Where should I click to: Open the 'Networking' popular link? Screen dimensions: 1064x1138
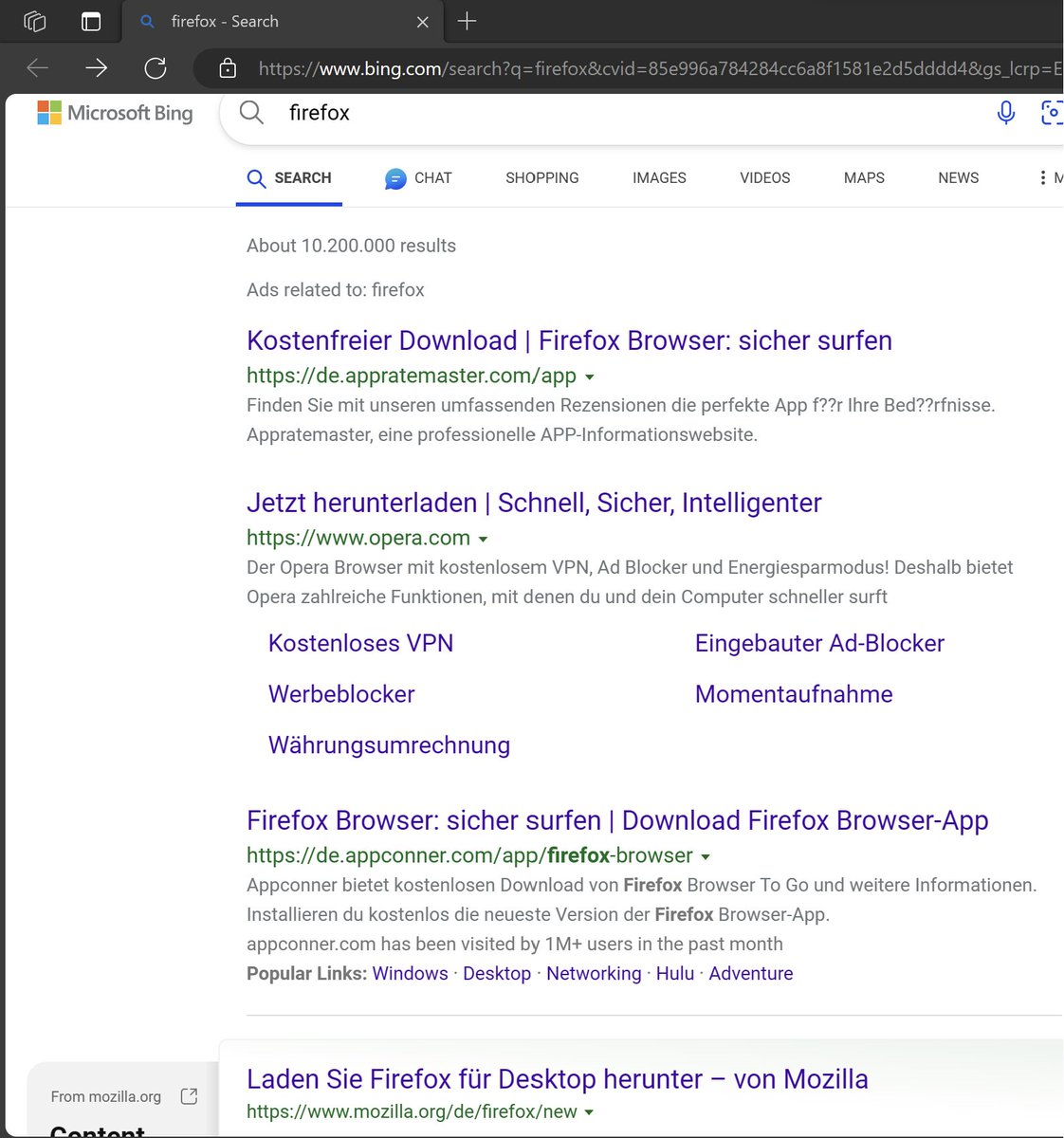pyautogui.click(x=594, y=973)
